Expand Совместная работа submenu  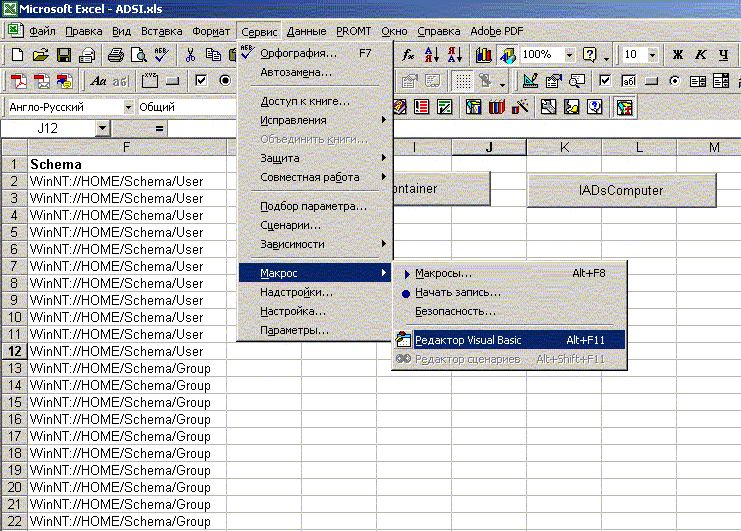point(315,177)
